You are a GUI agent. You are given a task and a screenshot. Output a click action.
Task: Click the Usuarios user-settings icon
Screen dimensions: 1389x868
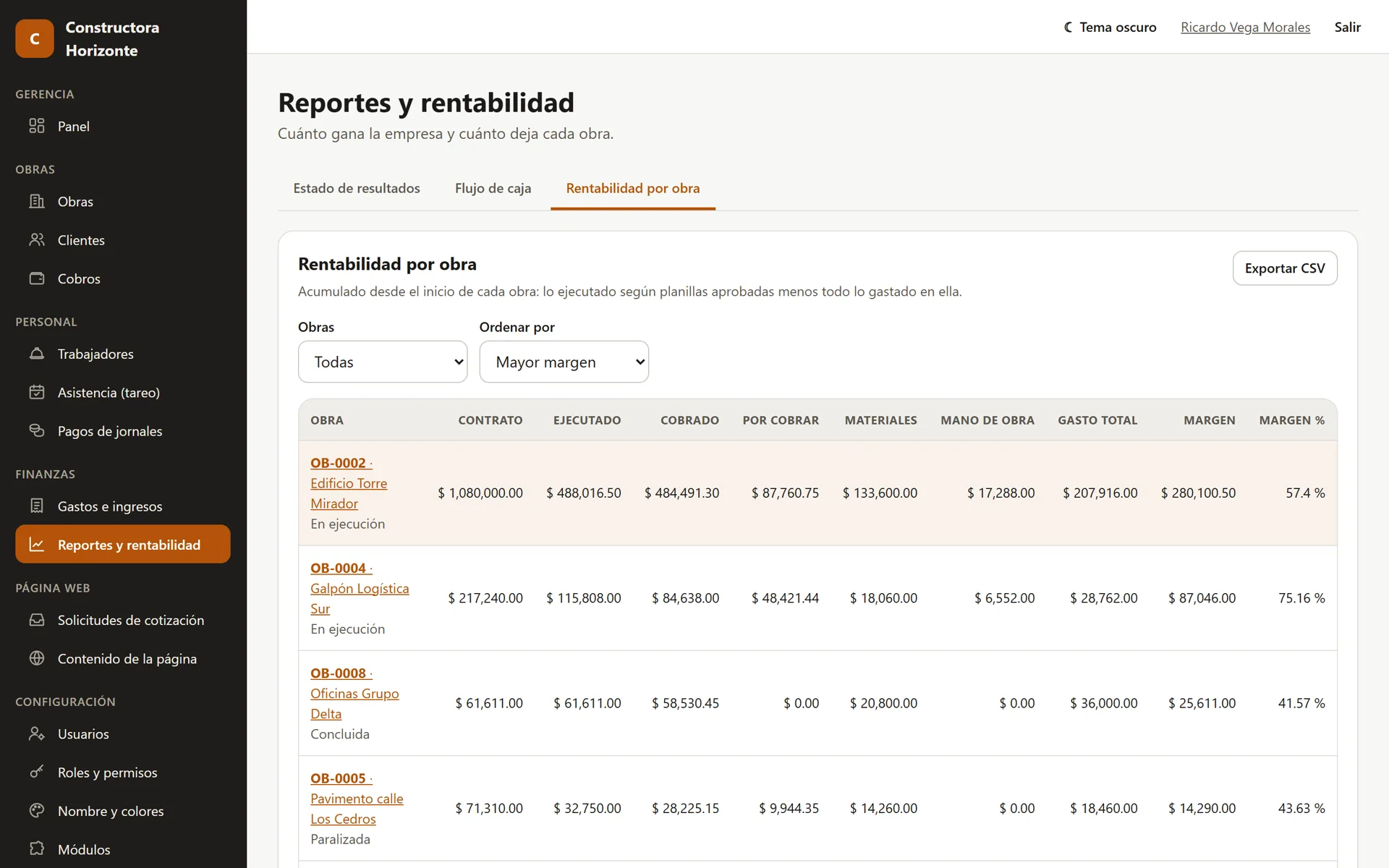click(37, 733)
